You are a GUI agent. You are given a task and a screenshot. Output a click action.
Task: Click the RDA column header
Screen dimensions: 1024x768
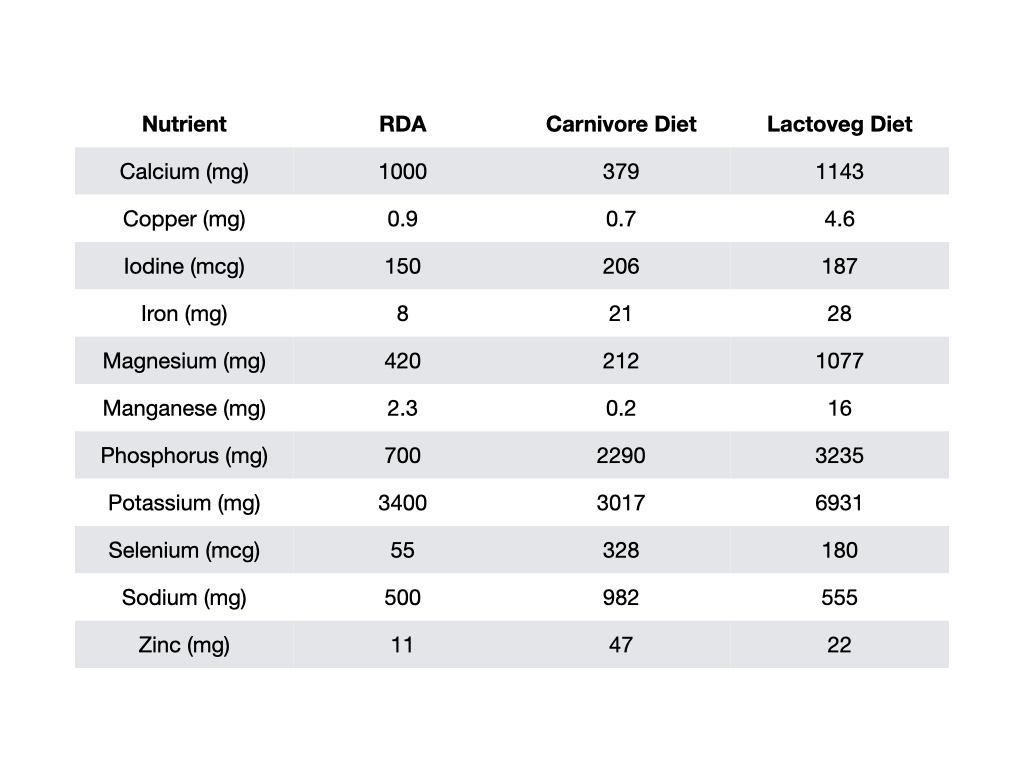pyautogui.click(x=402, y=124)
